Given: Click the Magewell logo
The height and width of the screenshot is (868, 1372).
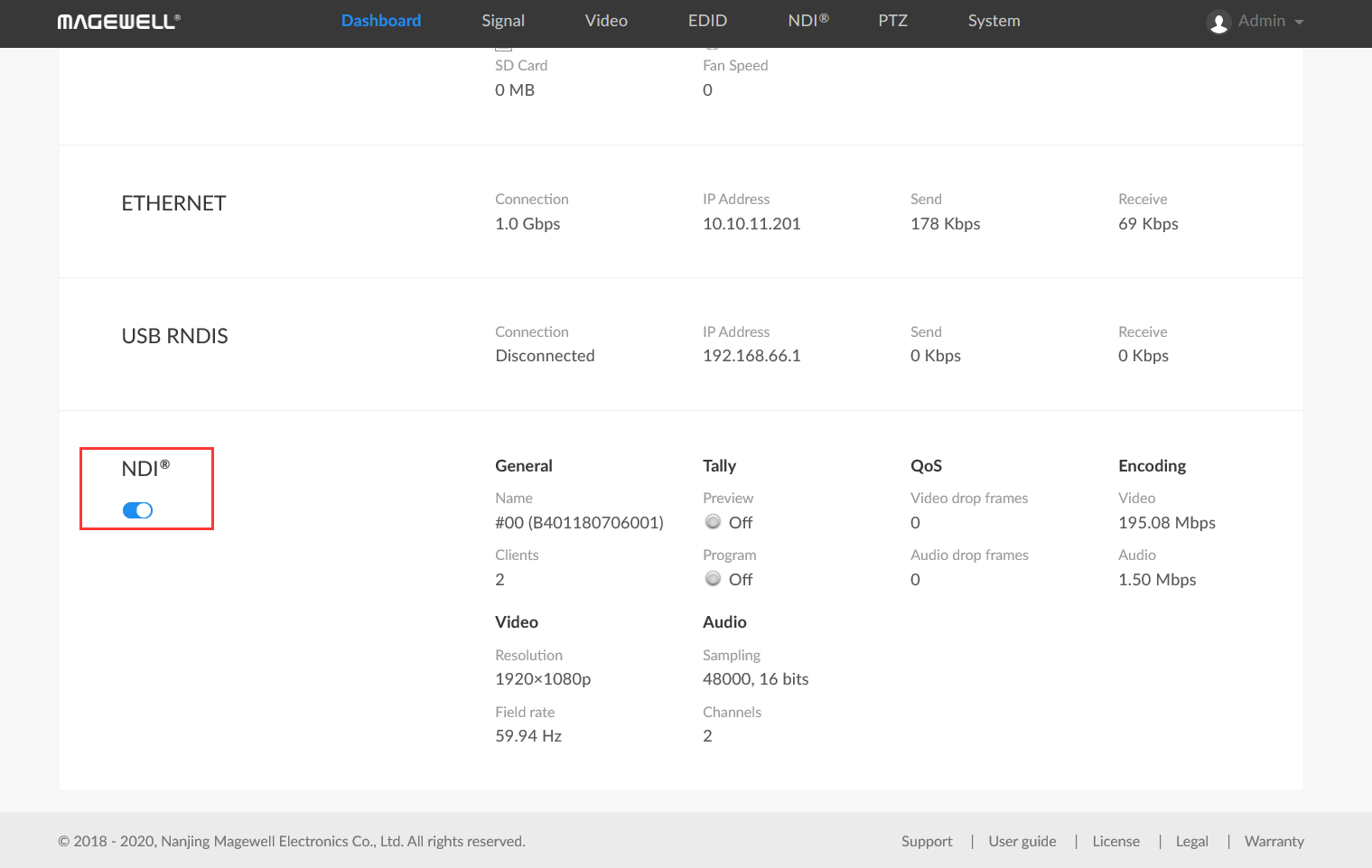Looking at the screenshot, I should pos(118,22).
